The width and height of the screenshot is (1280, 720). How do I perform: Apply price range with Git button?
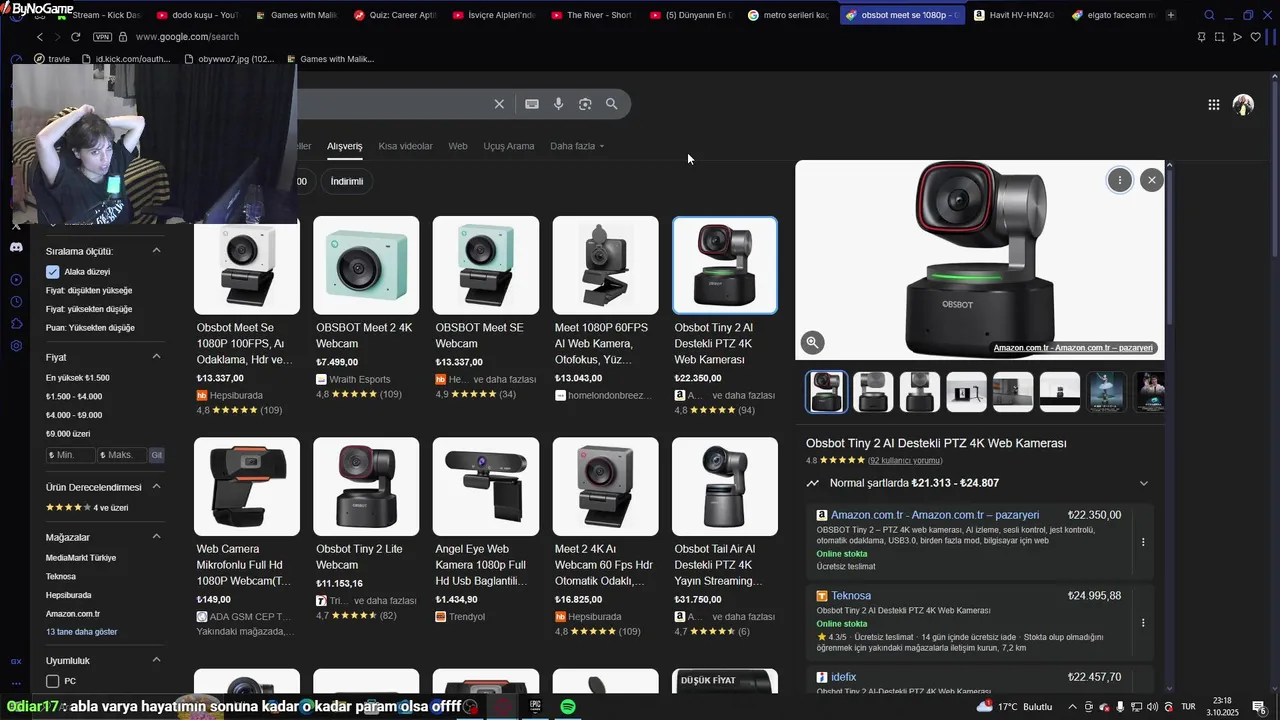click(x=157, y=455)
